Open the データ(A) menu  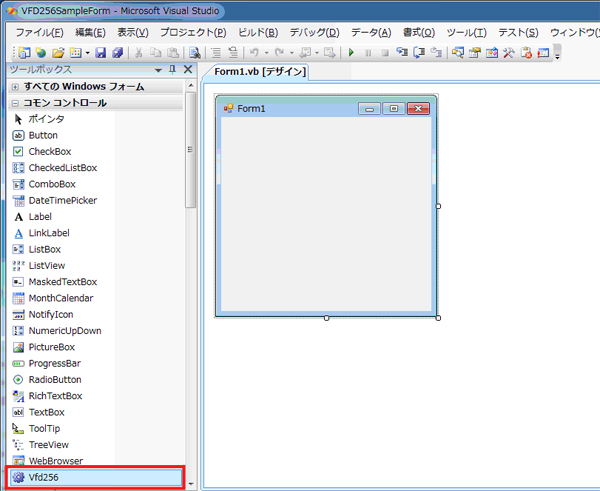371,33
